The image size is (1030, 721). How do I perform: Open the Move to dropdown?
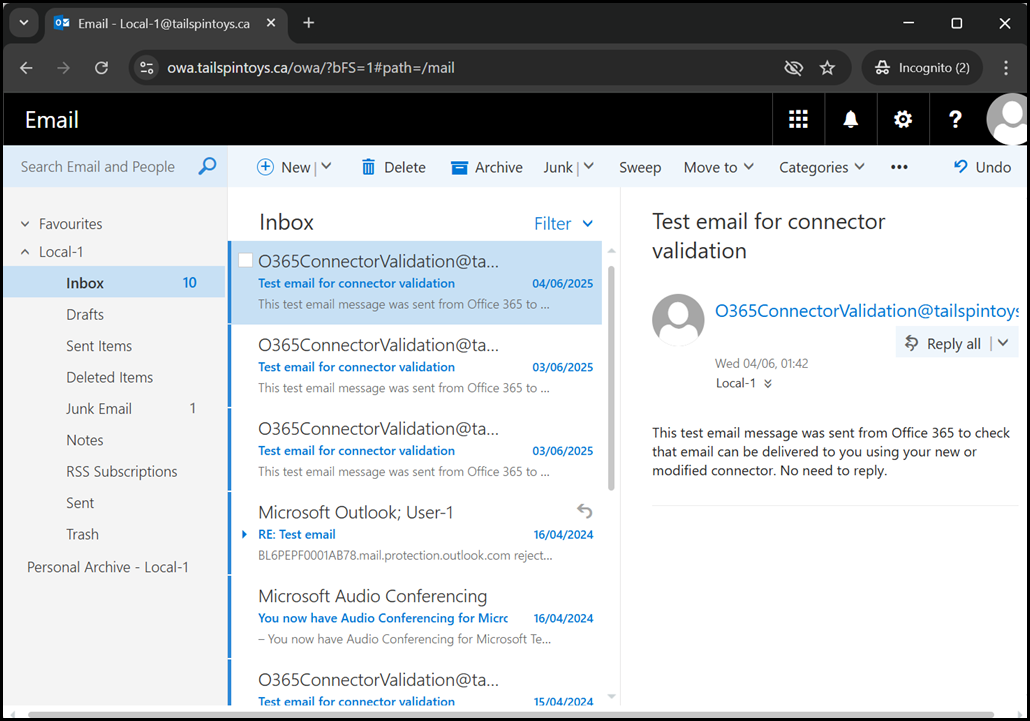click(718, 167)
